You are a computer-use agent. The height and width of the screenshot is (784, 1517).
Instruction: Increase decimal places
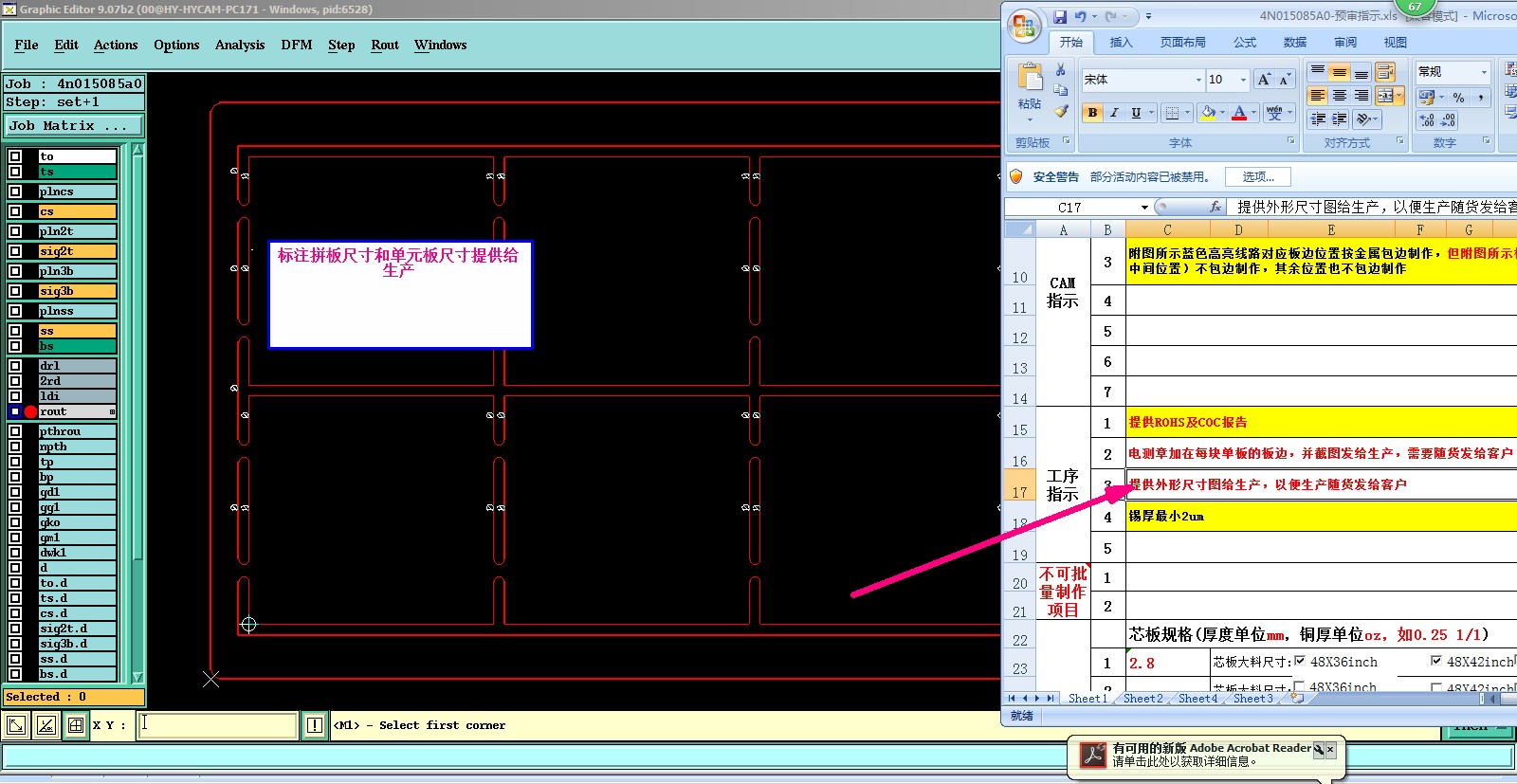click(1427, 120)
